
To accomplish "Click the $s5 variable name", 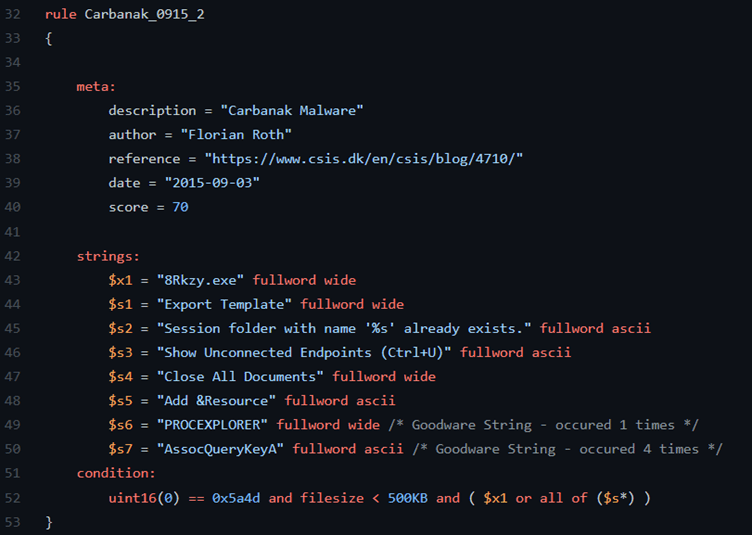I will click(x=121, y=401).
